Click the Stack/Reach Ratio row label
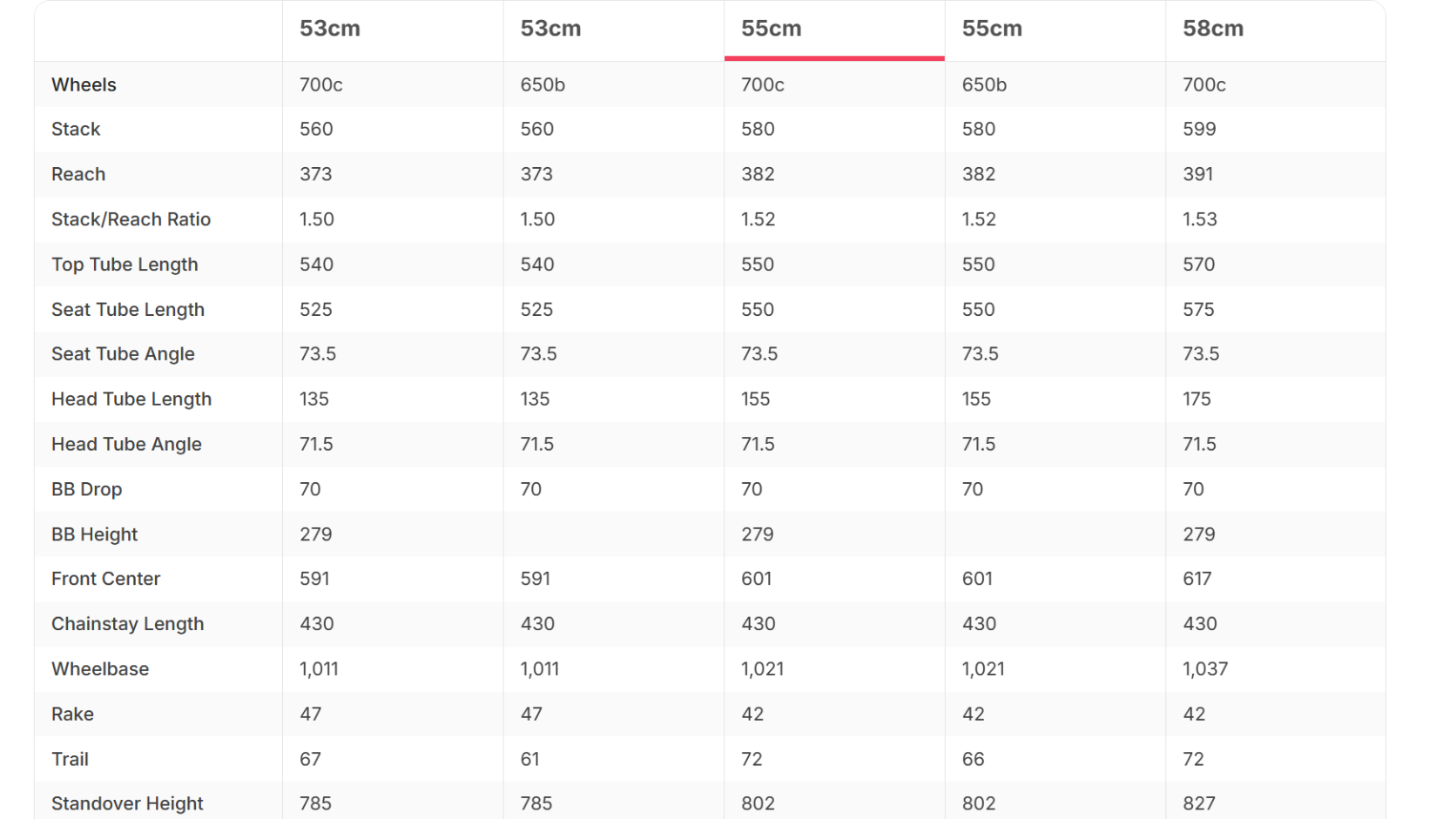1456x819 pixels. (131, 219)
